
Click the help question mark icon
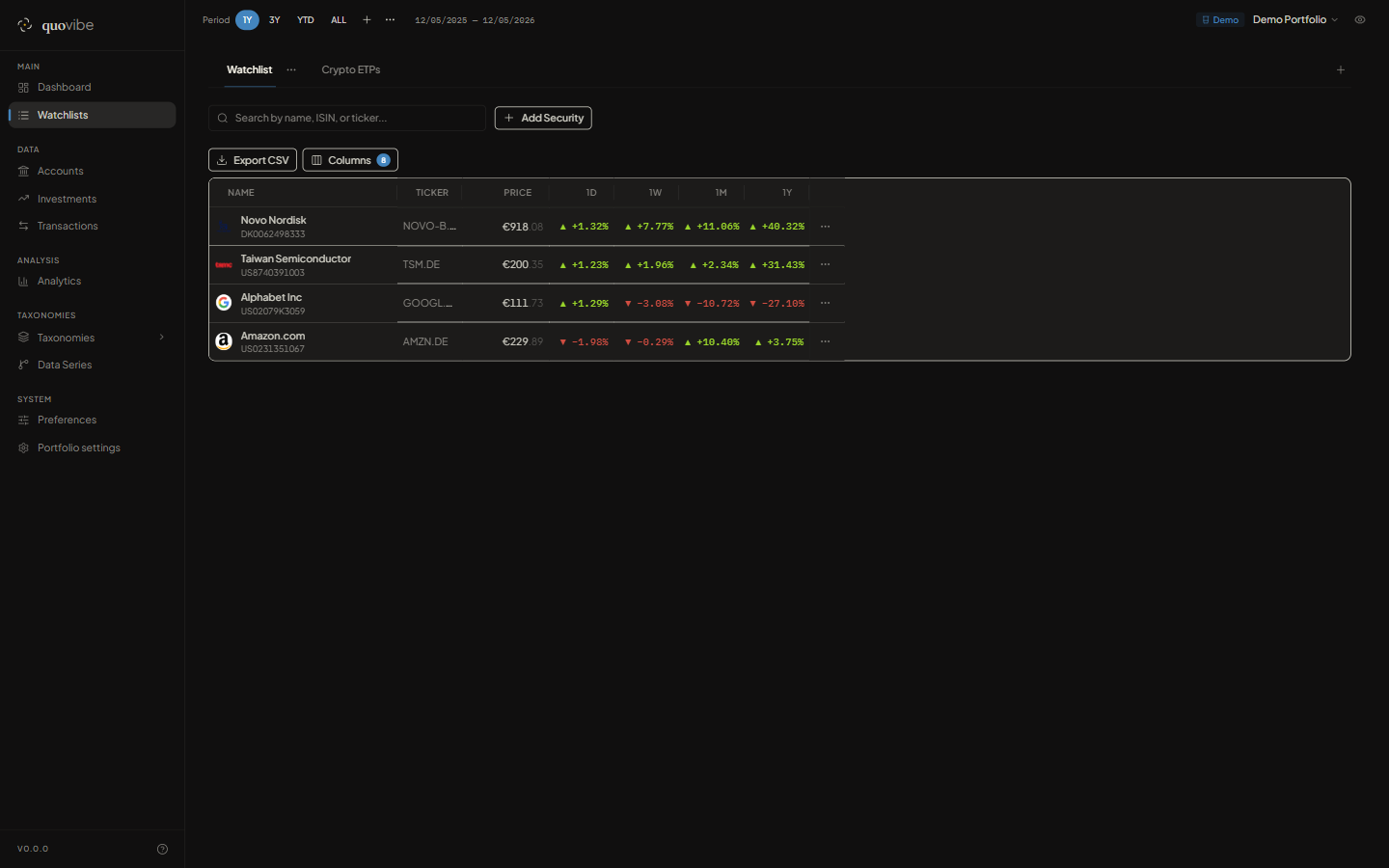[162, 849]
